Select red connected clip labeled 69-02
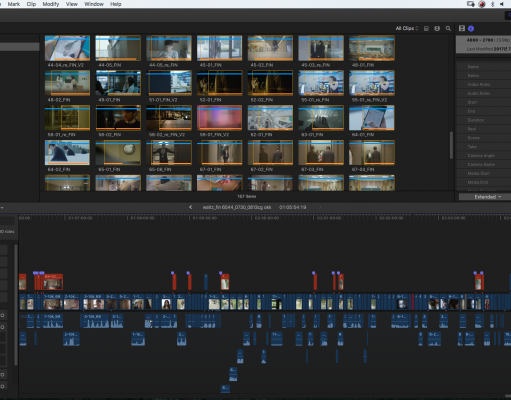Viewport: 511px width, 400px height. pos(53,282)
